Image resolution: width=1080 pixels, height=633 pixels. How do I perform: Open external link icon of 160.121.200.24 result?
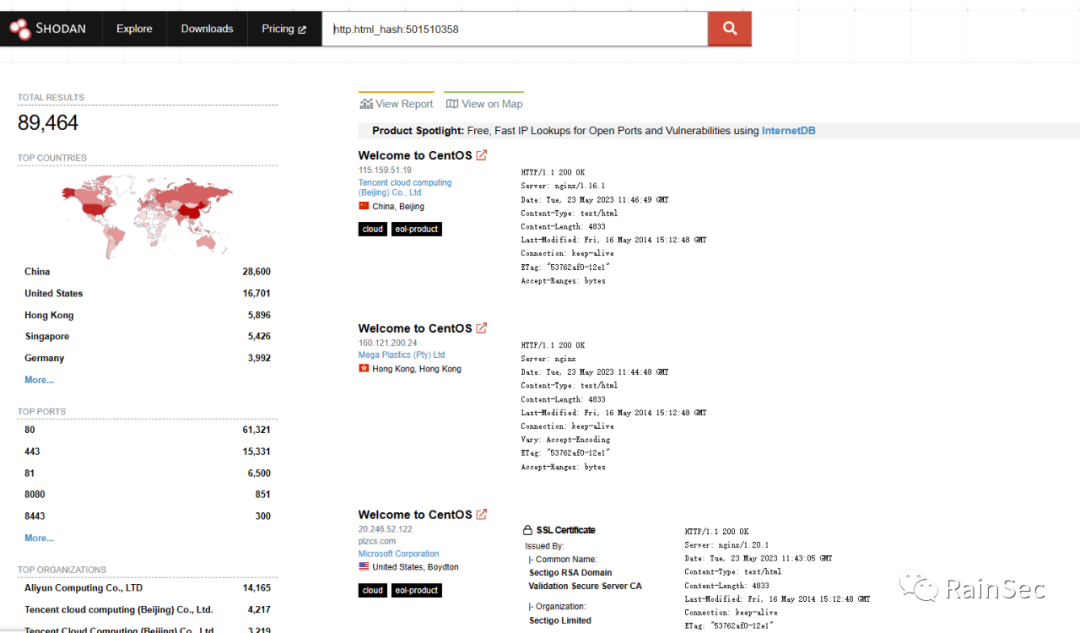tap(481, 329)
